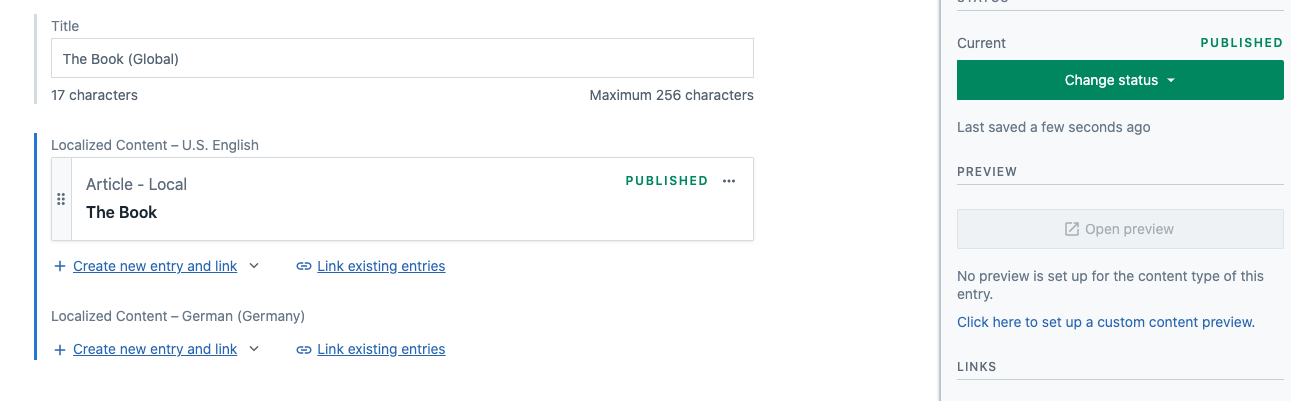The height and width of the screenshot is (401, 1291).
Task: Click 'Link existing entries' for German (Germany)
Action: pyautogui.click(x=381, y=349)
